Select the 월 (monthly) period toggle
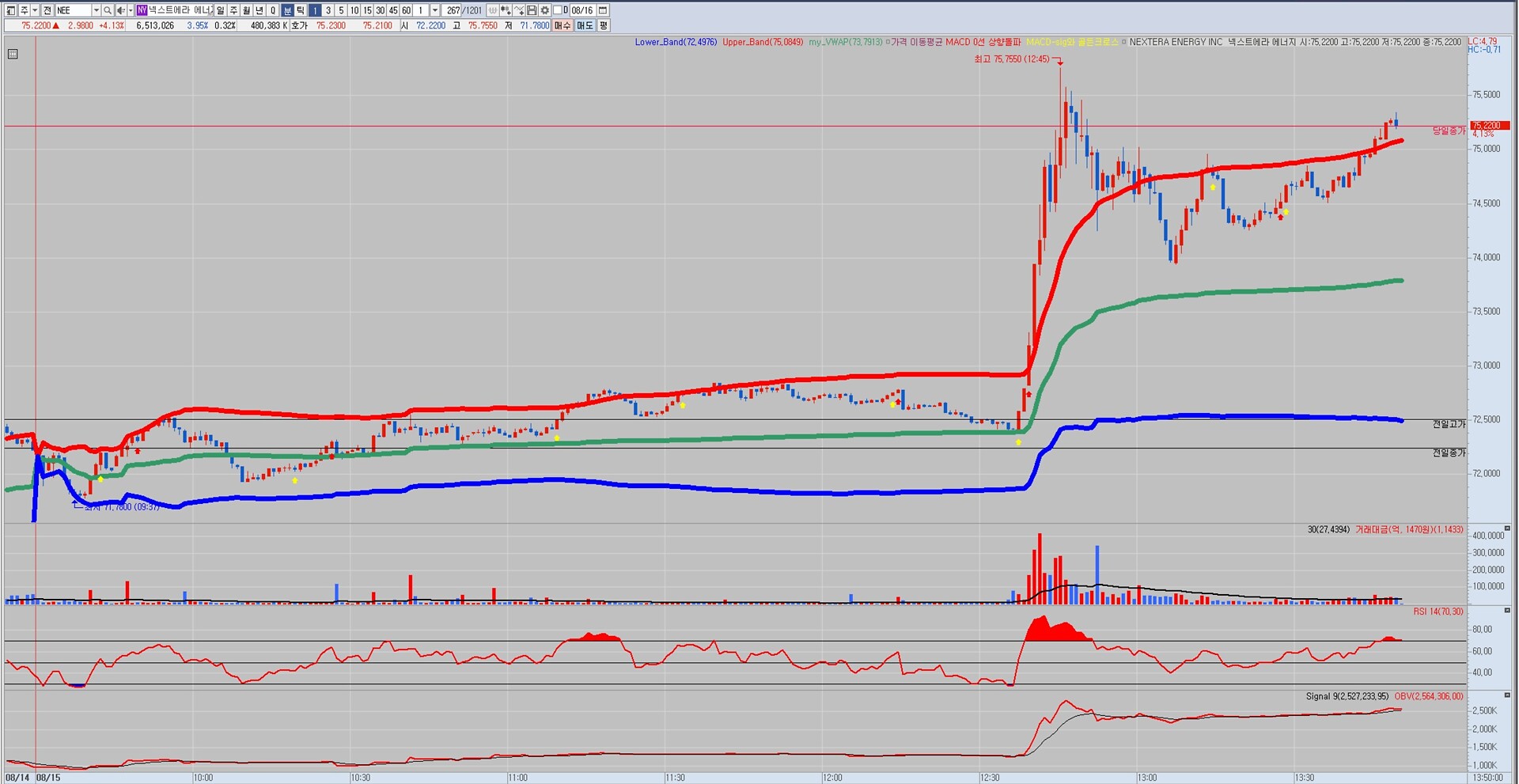1519x784 pixels. tap(247, 10)
